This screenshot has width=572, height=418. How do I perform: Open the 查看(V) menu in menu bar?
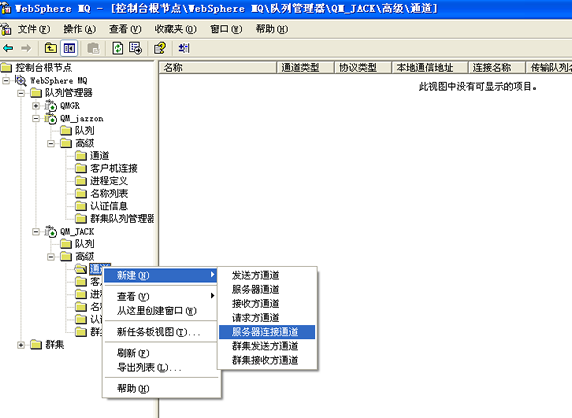pos(125,29)
